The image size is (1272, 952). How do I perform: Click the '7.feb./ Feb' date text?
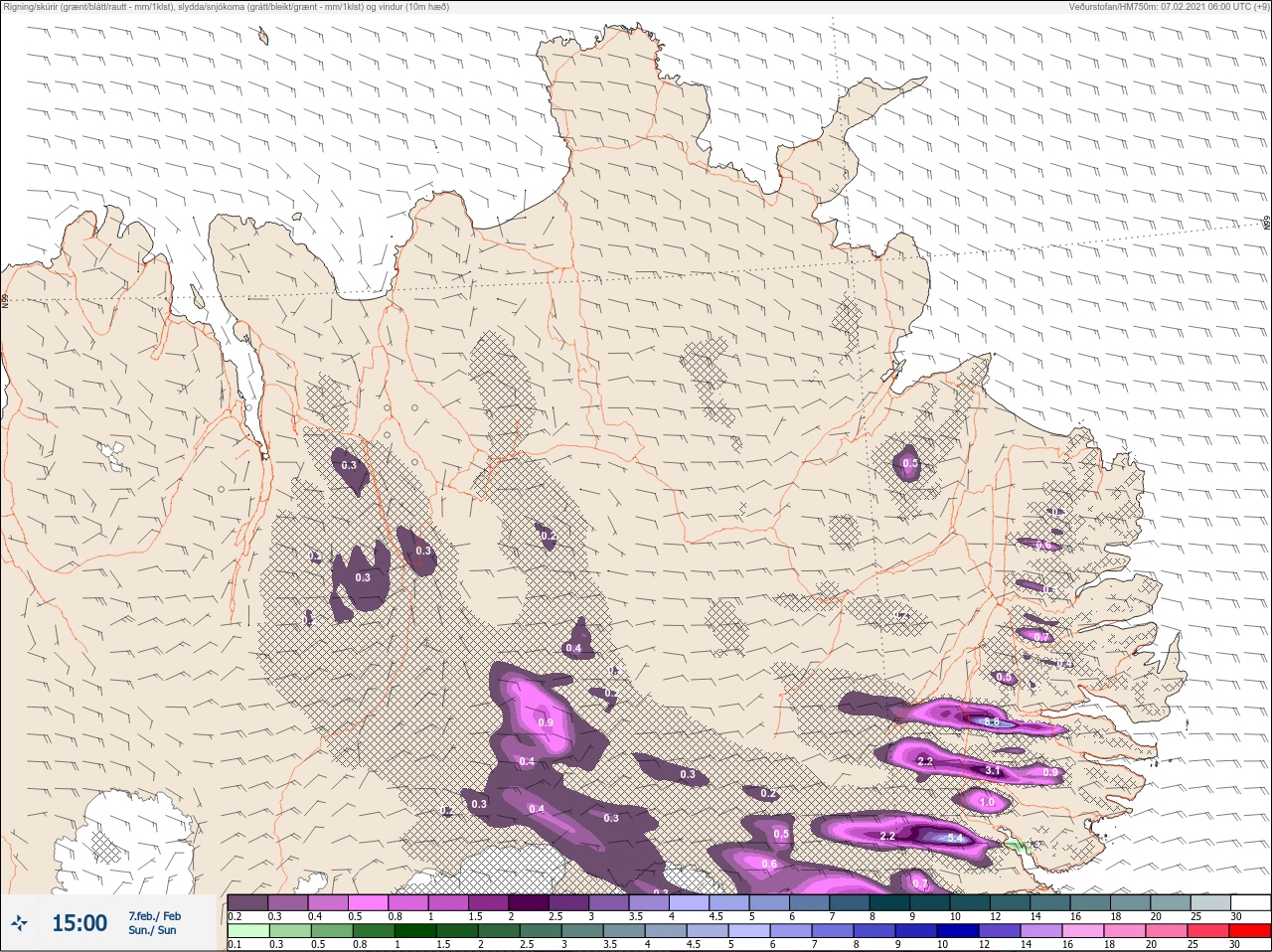155,915
